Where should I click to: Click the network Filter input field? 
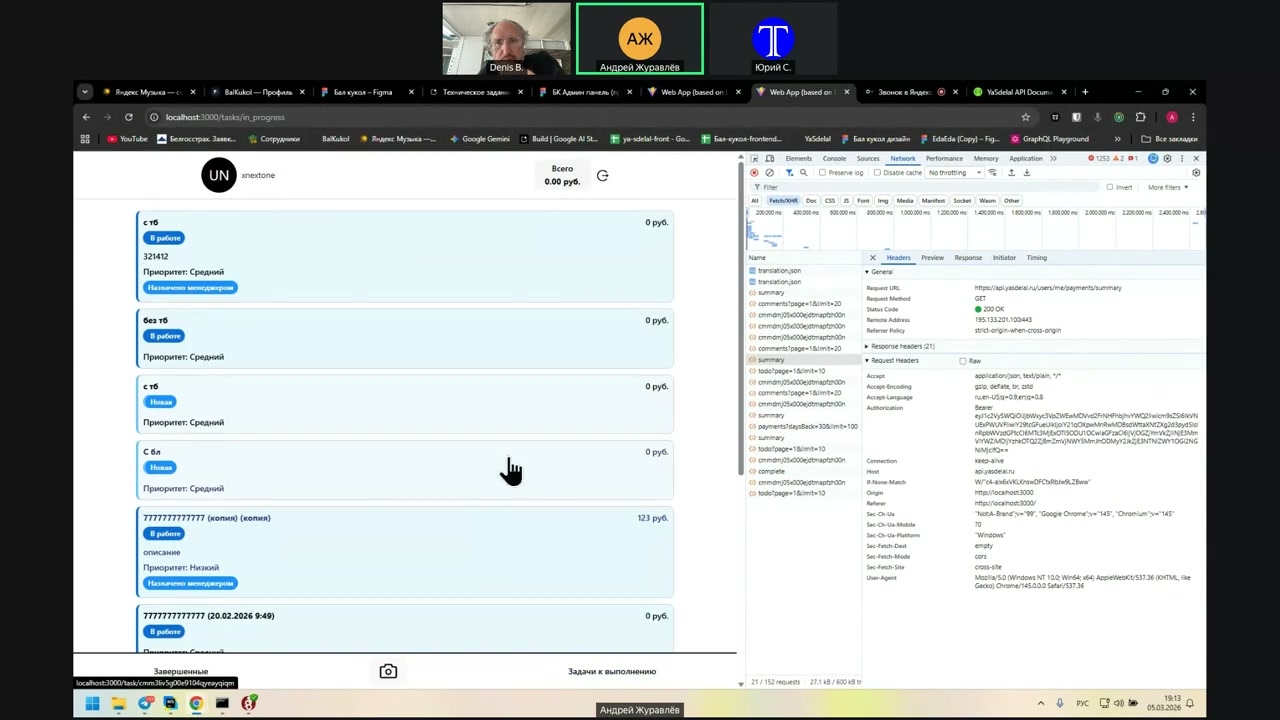900,187
